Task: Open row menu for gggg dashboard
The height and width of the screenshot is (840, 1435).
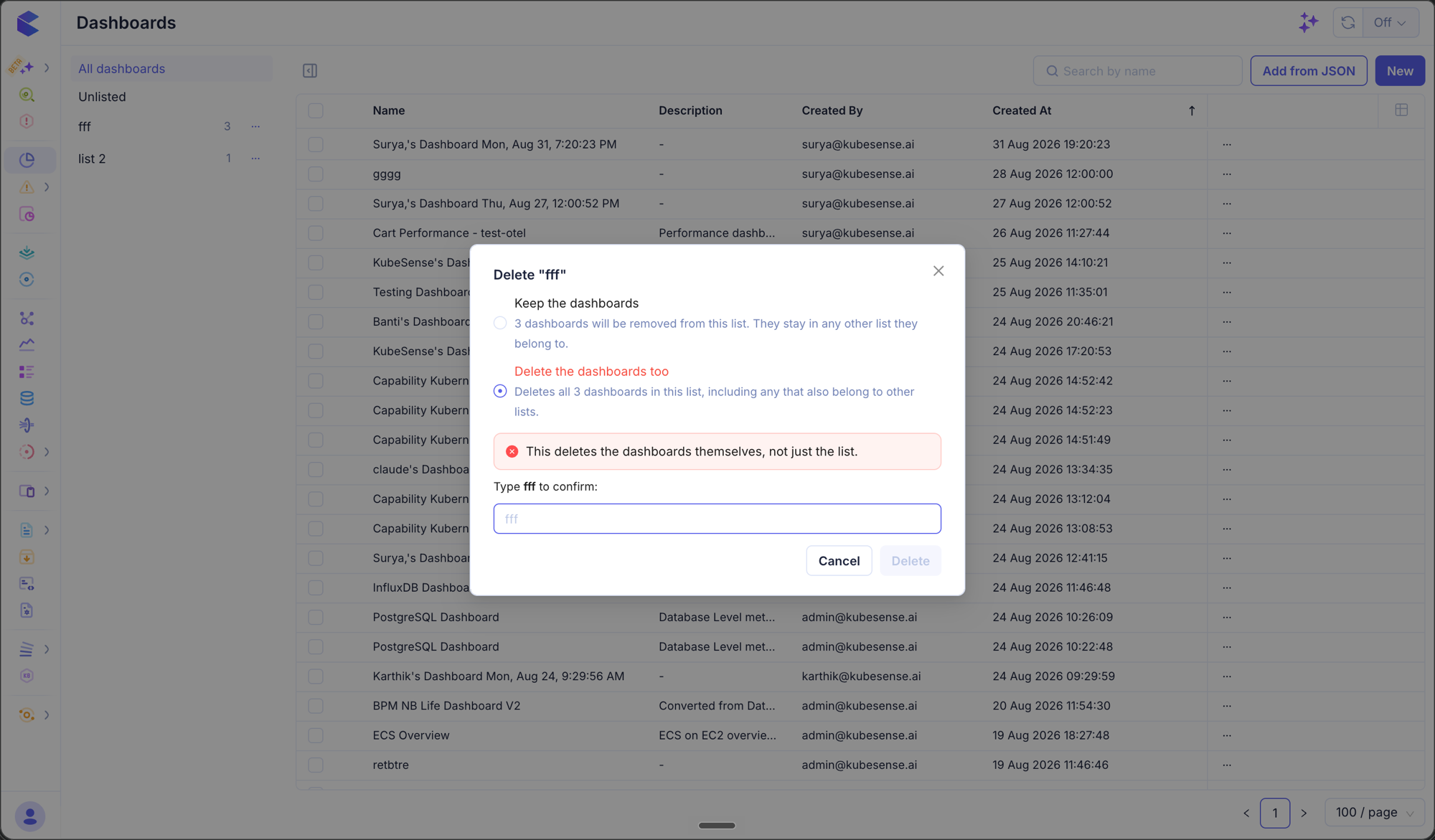Action: tap(1227, 174)
